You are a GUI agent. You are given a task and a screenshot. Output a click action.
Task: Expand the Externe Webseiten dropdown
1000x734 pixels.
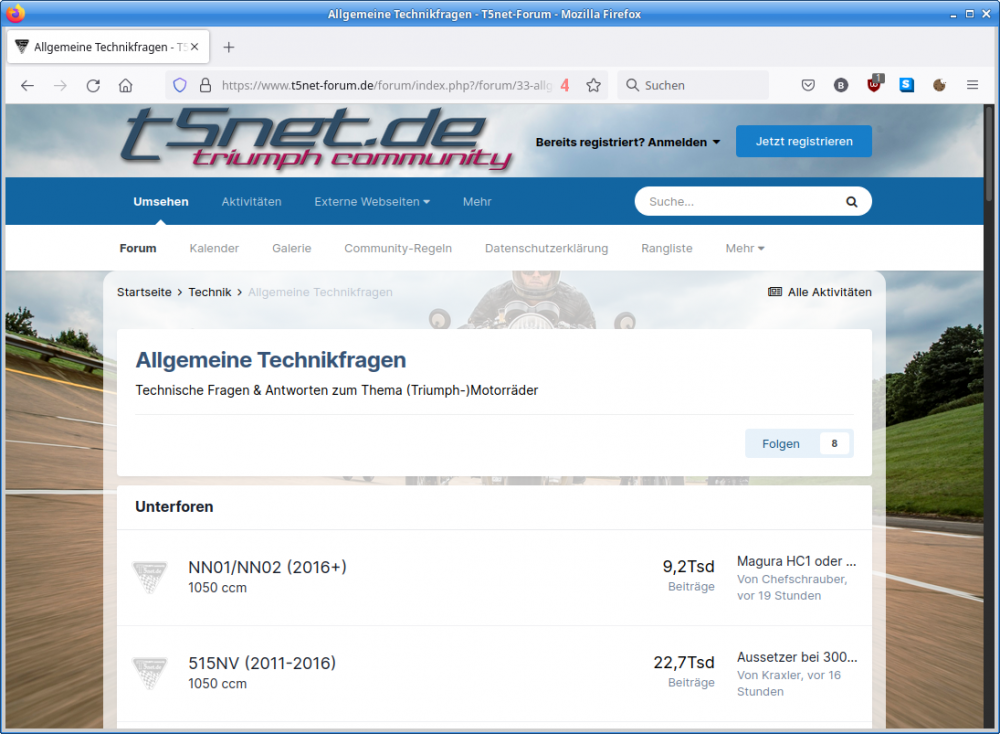coord(372,202)
